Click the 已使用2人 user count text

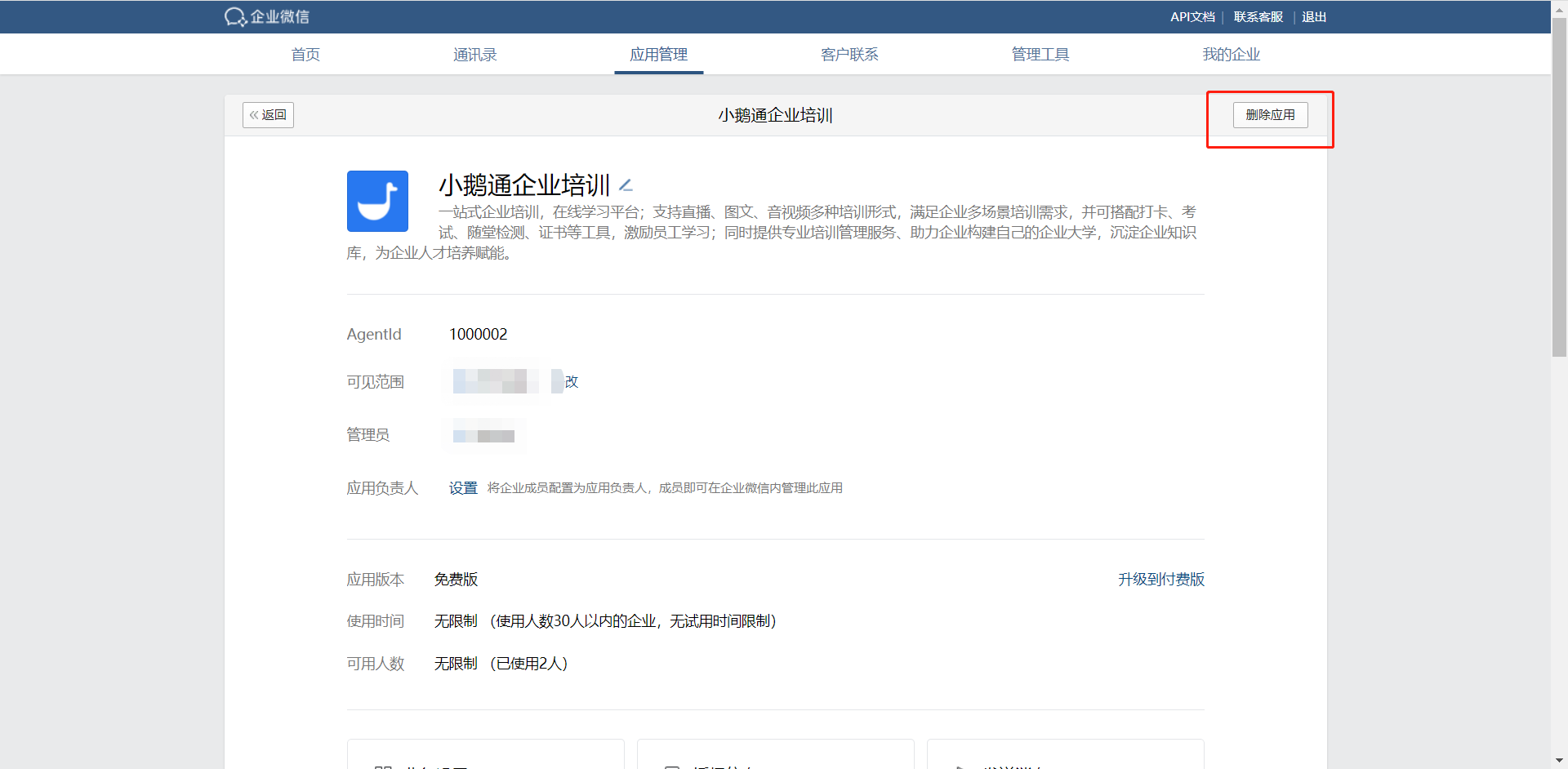[529, 664]
